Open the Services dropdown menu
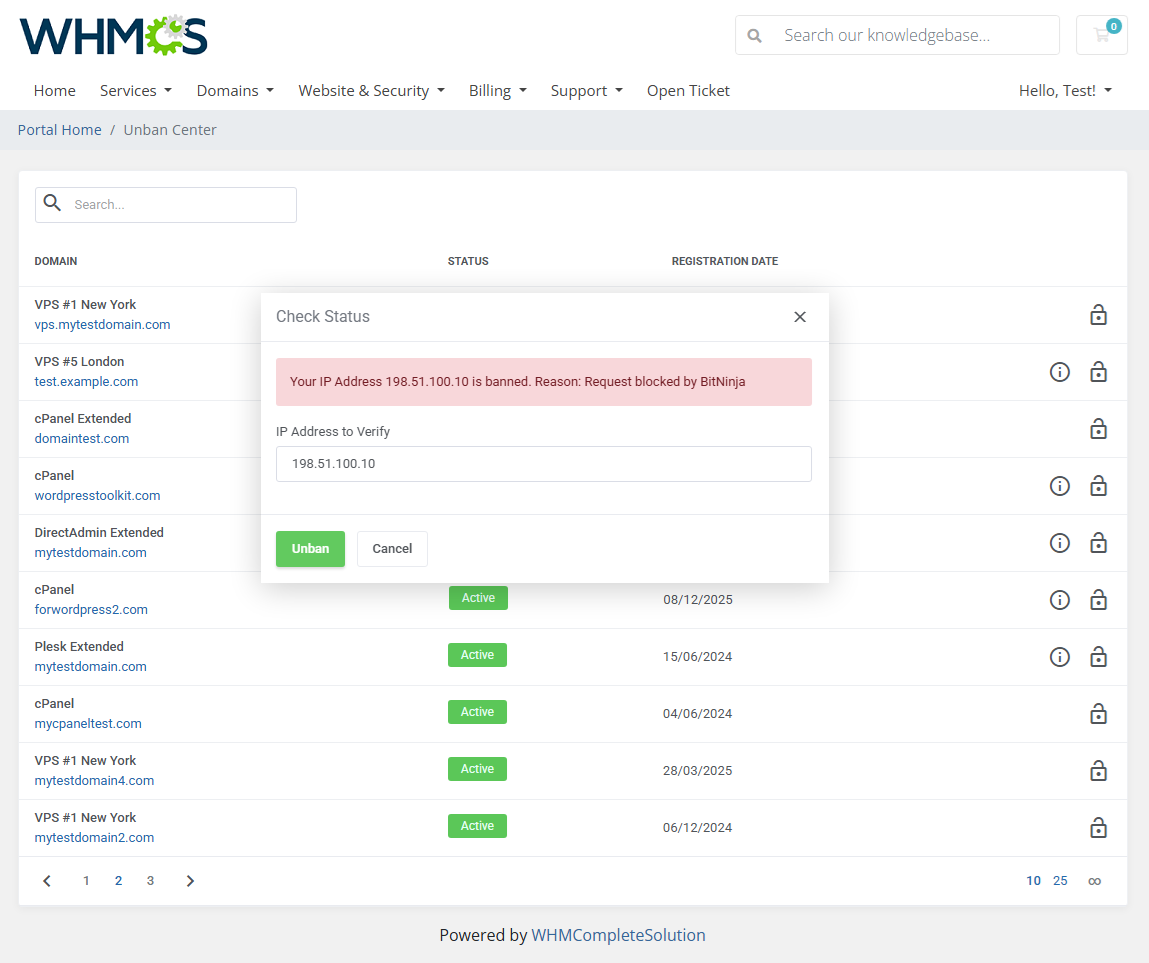This screenshot has height=963, width=1149. (136, 90)
